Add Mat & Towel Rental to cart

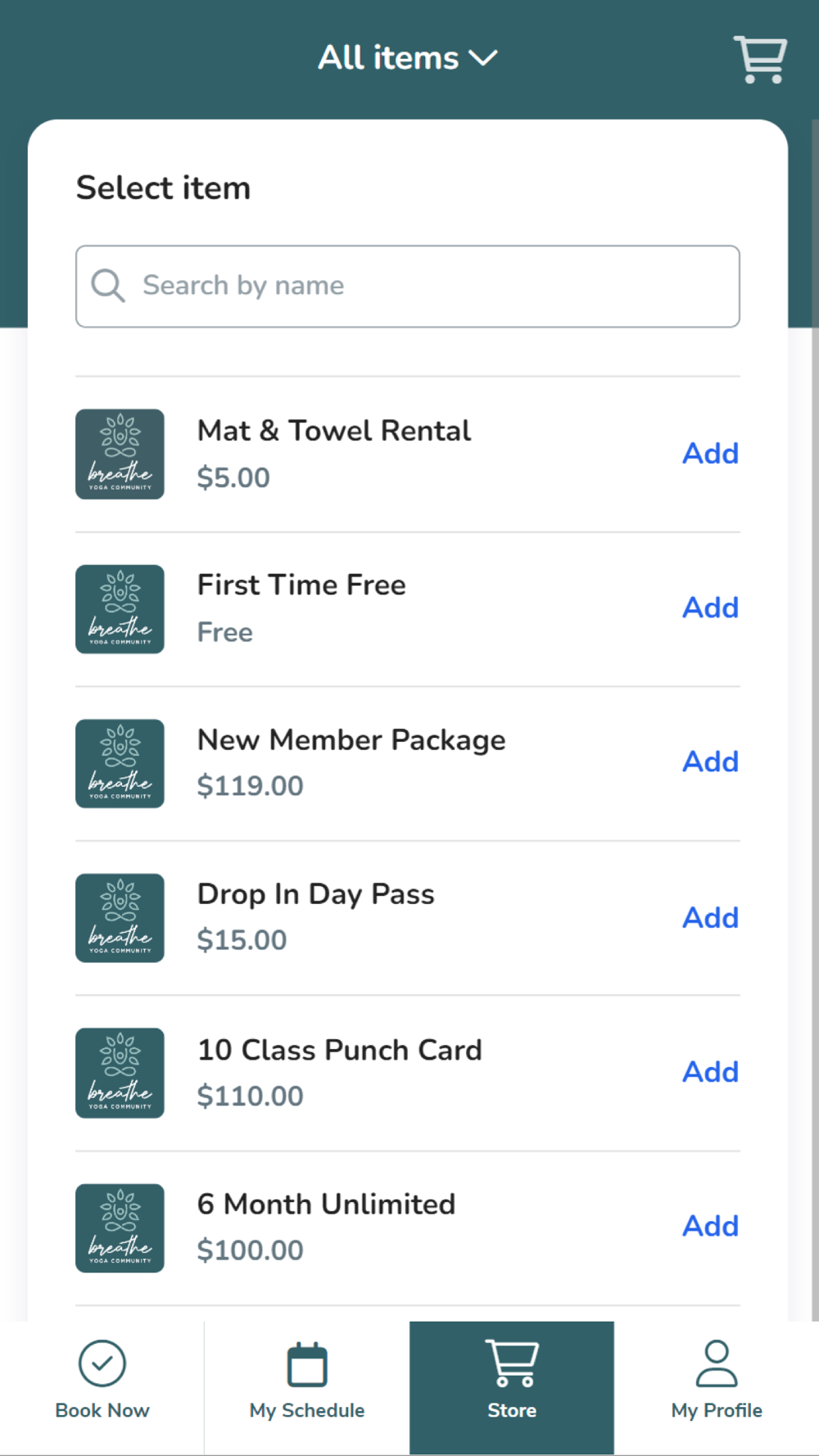(710, 453)
